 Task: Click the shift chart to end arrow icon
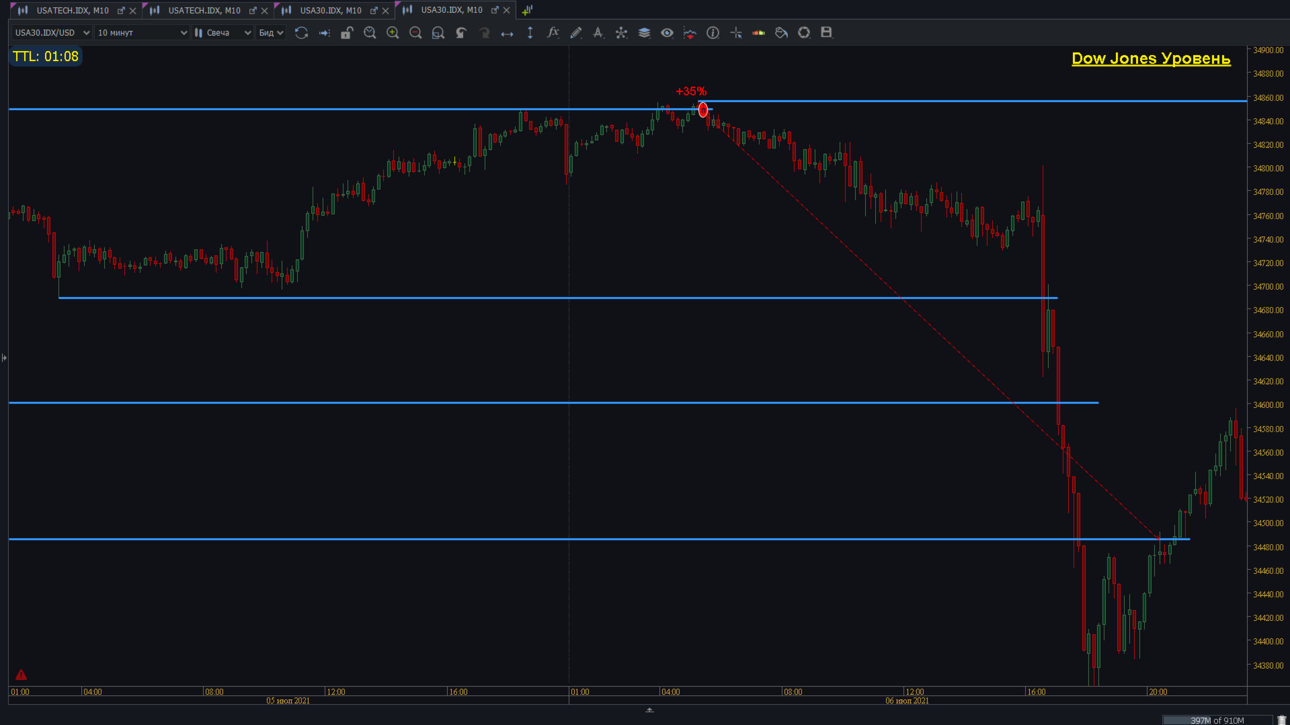coord(324,33)
